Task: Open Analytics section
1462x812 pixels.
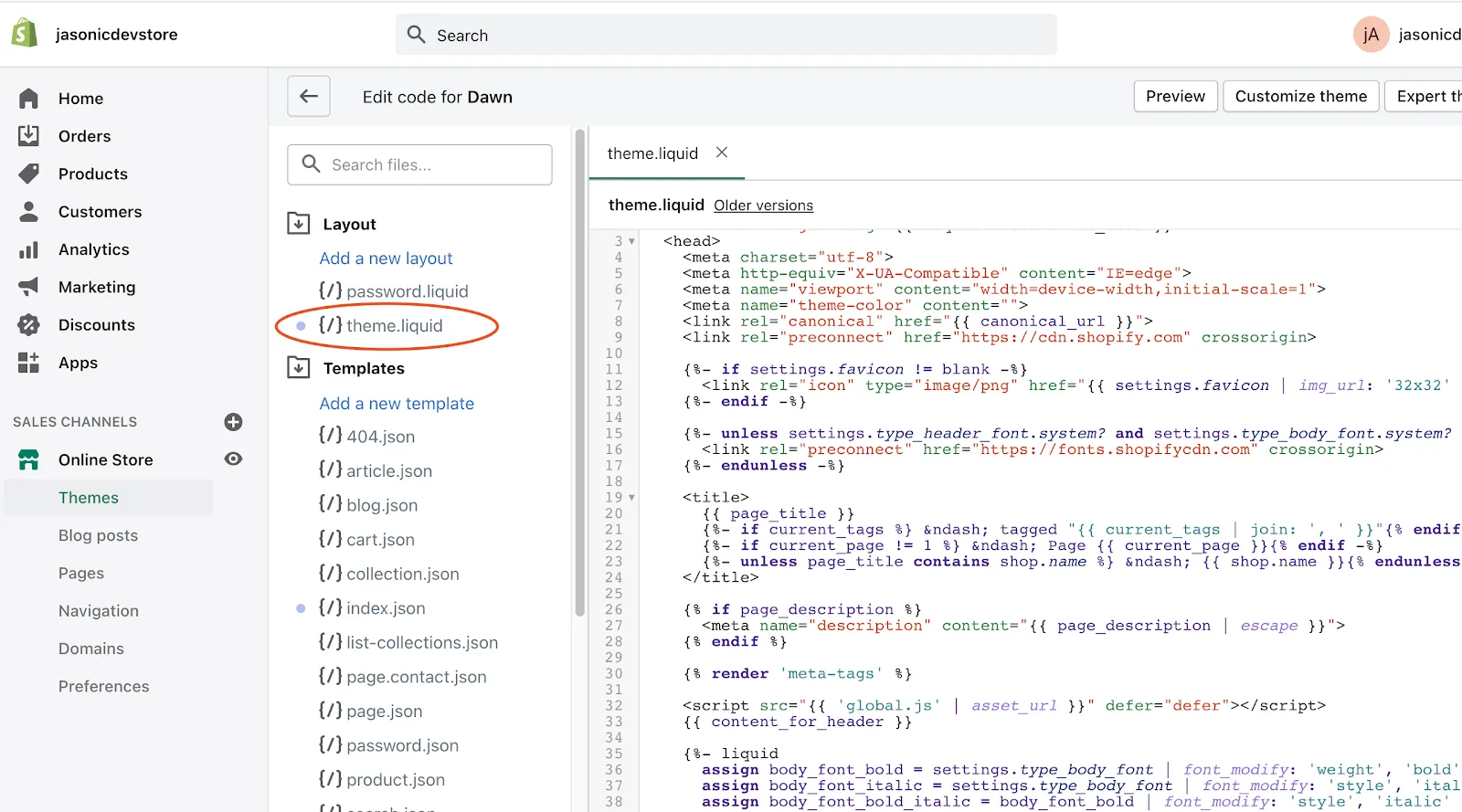Action: coord(93,249)
